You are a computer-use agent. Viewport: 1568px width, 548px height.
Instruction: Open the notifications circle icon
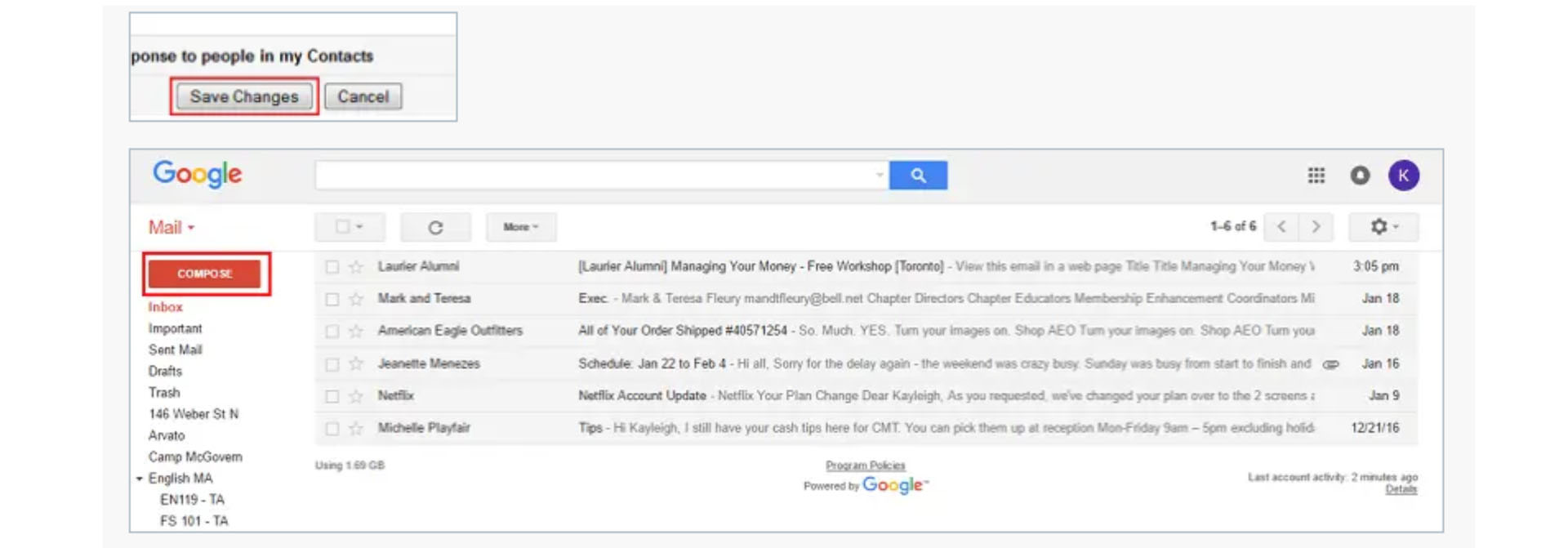click(1360, 176)
